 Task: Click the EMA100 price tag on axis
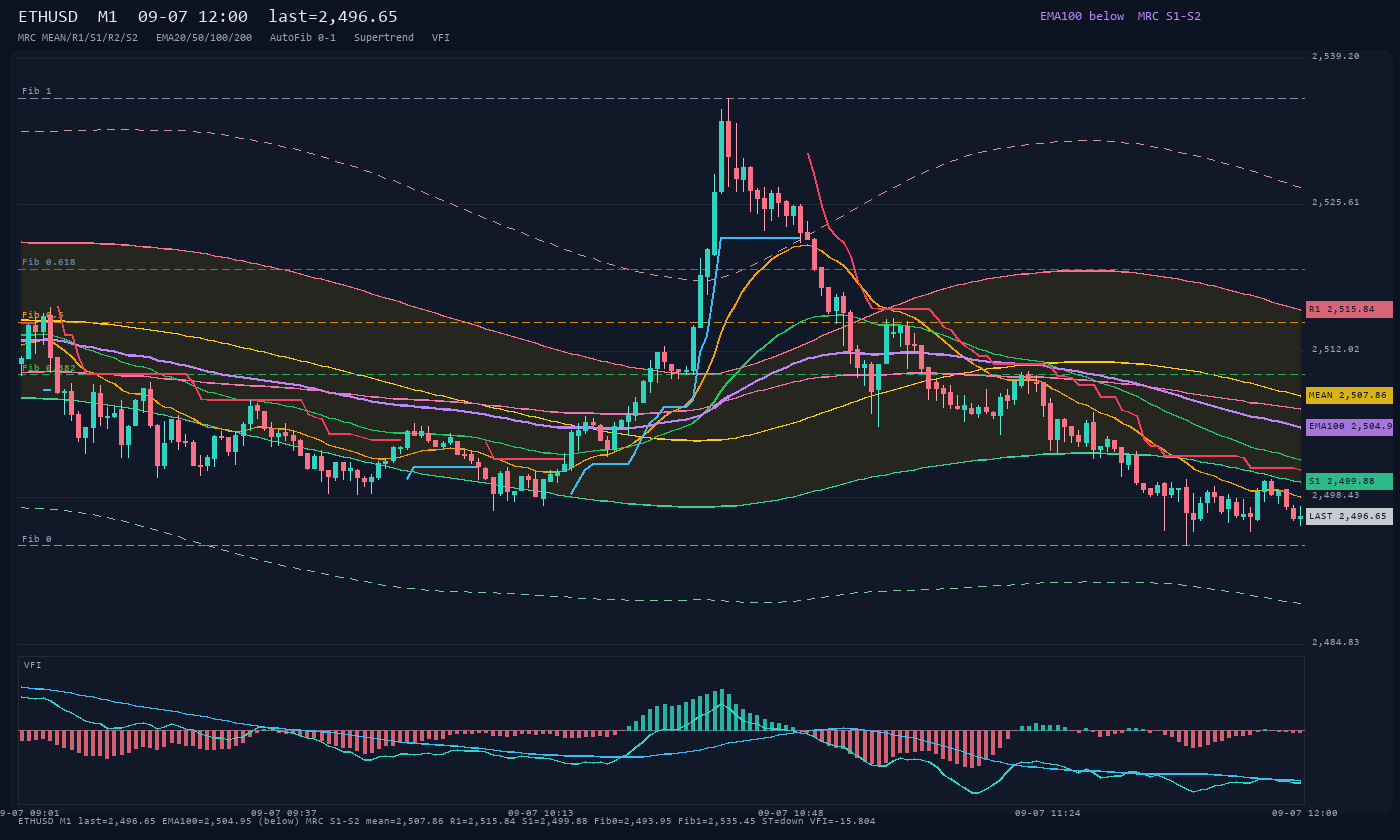click(1349, 427)
